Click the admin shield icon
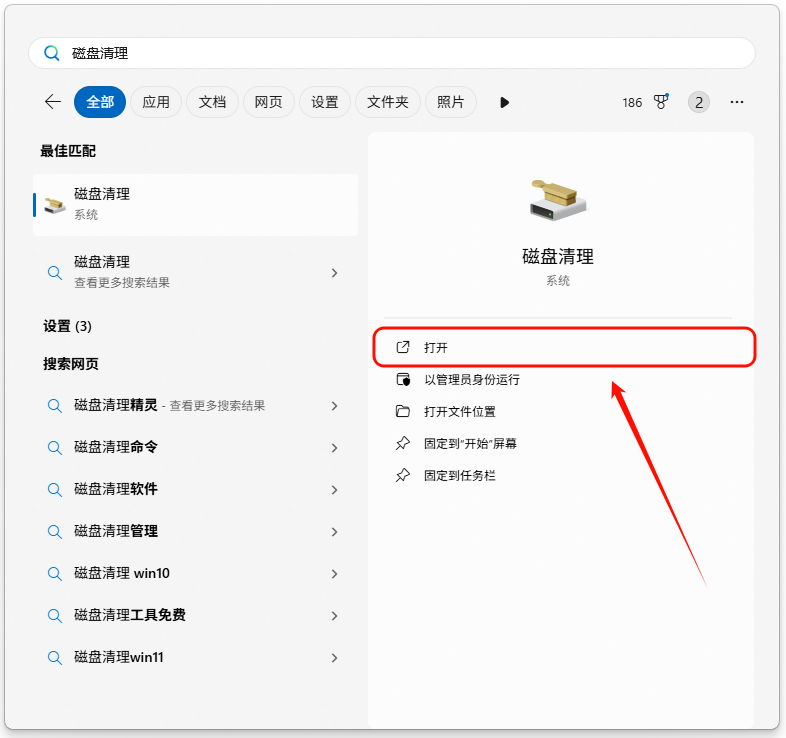The image size is (786, 738). 403,380
